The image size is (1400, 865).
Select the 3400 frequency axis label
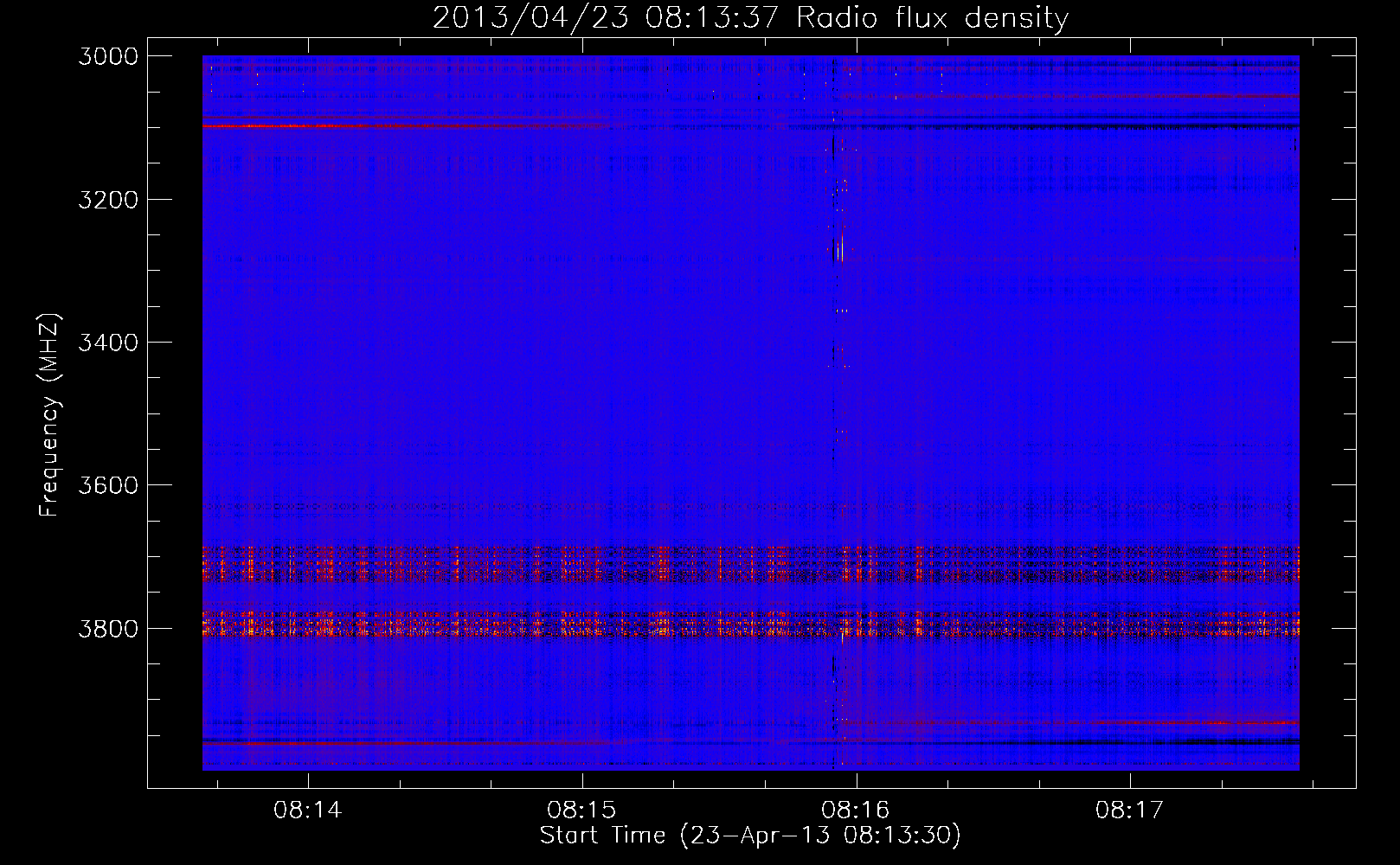tap(108, 343)
